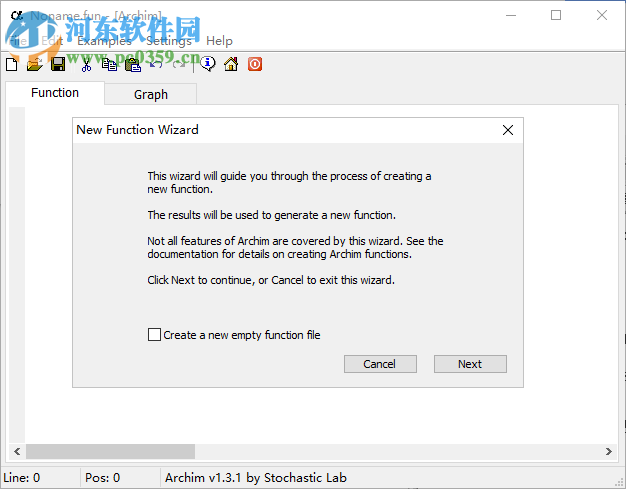Click 'Archim v1.3.1 by Stochastic Lab' status text
626x489 pixels.
pos(256,478)
